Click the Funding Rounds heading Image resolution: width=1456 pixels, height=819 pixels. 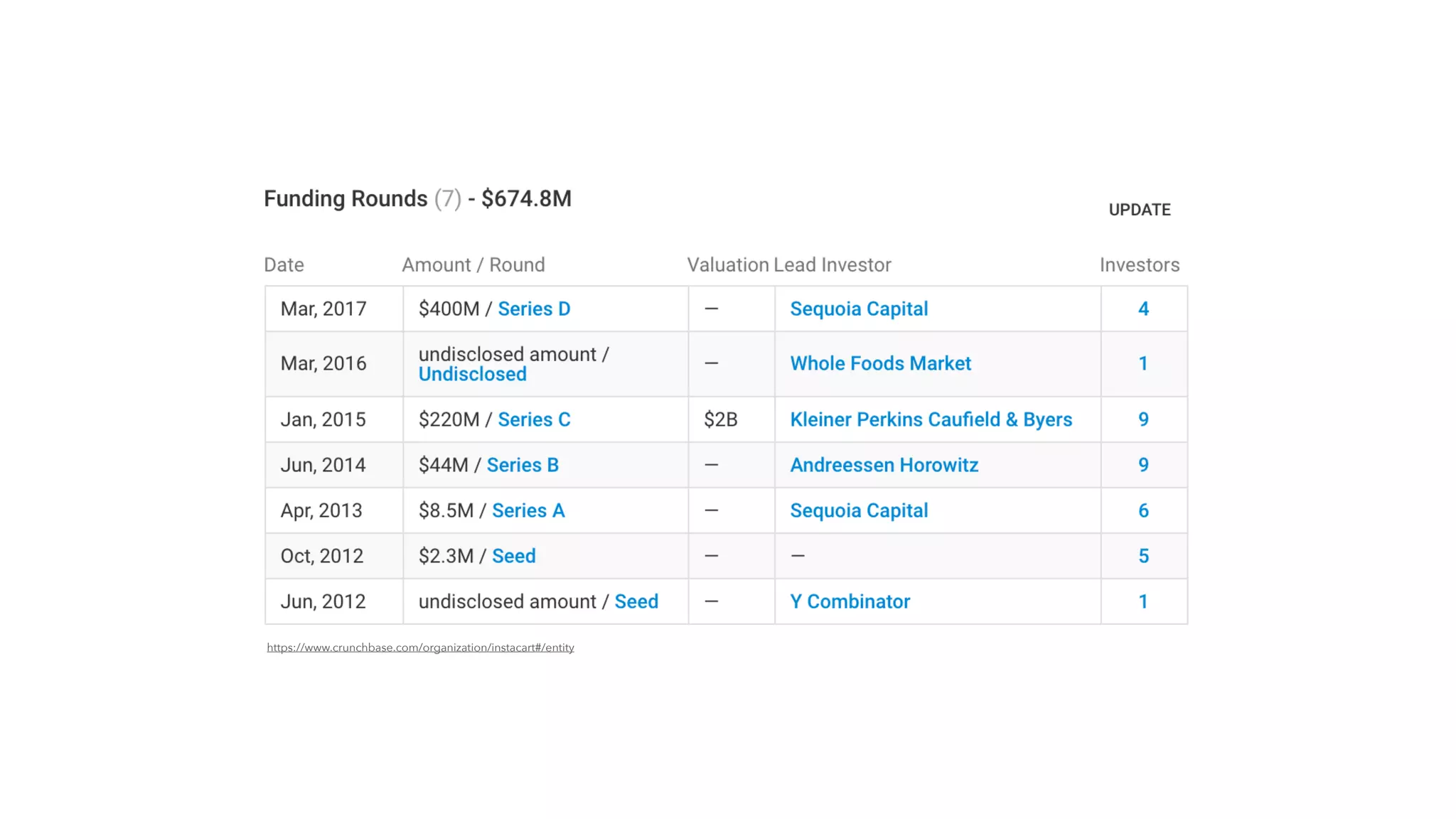click(346, 198)
